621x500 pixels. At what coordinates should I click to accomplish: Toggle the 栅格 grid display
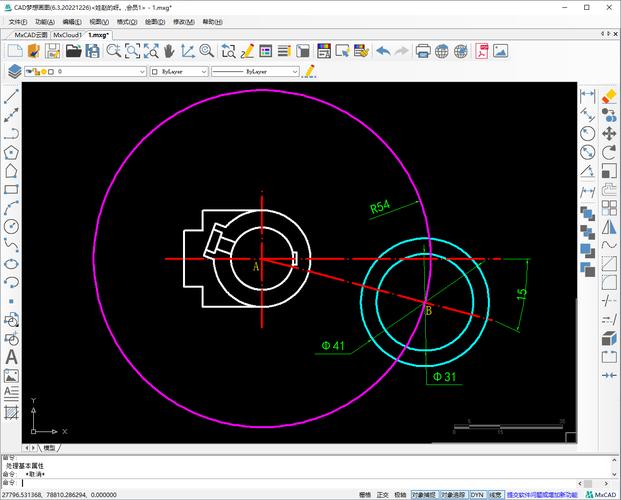[x=363, y=494]
